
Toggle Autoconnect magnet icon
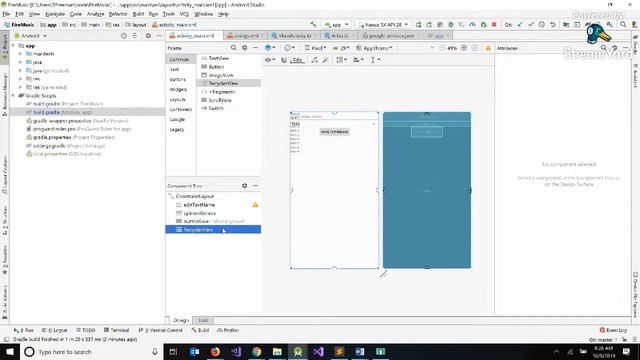284,60
